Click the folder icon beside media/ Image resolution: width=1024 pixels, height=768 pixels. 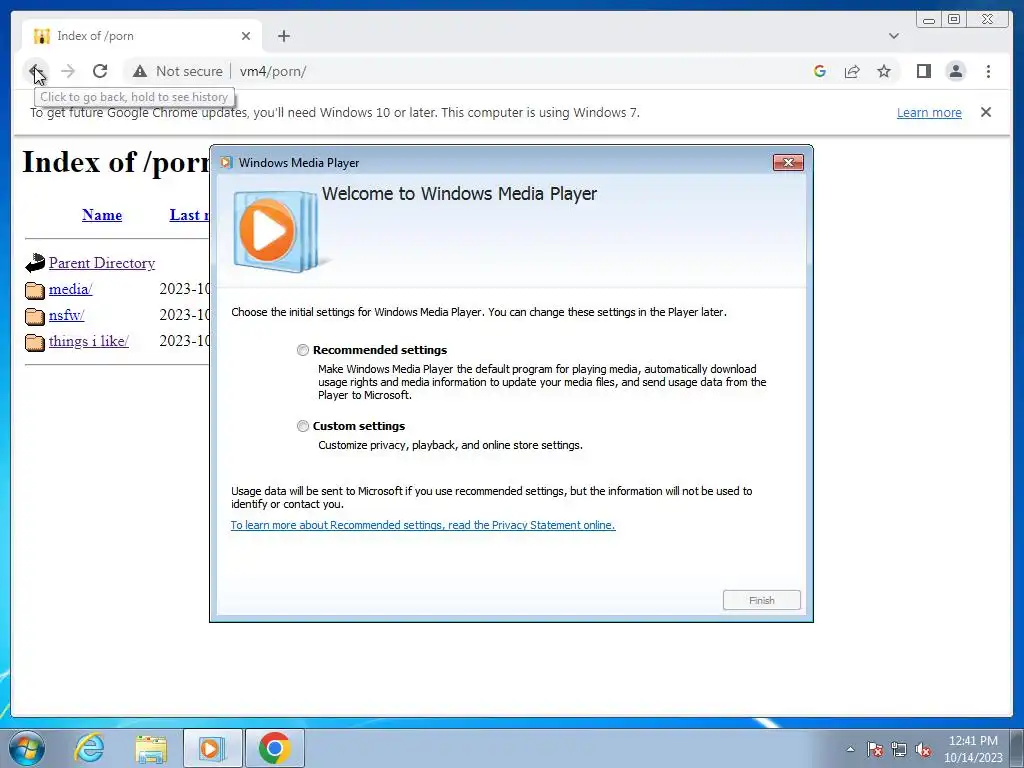[35, 290]
